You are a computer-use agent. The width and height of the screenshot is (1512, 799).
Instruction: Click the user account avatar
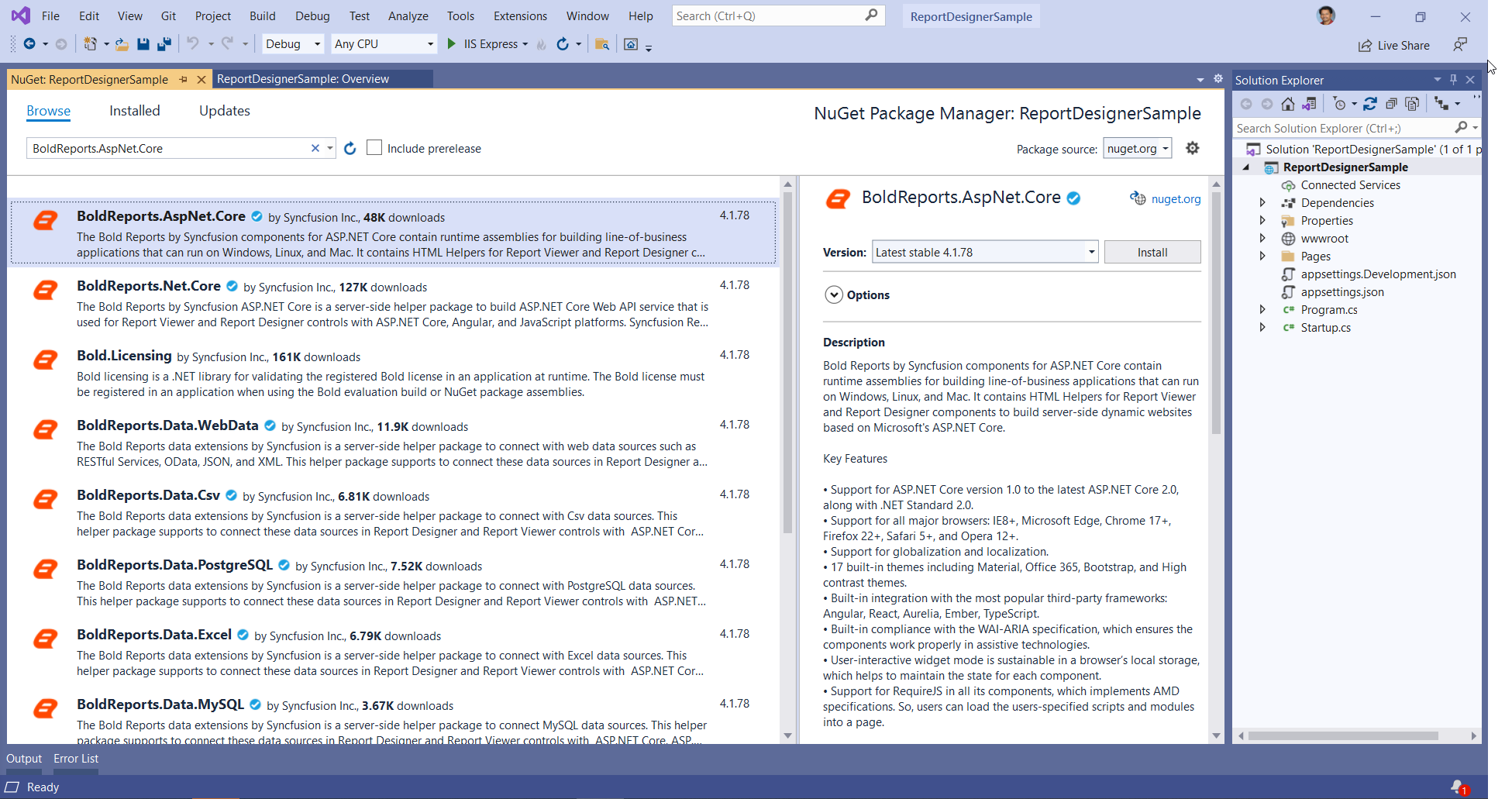1326,15
